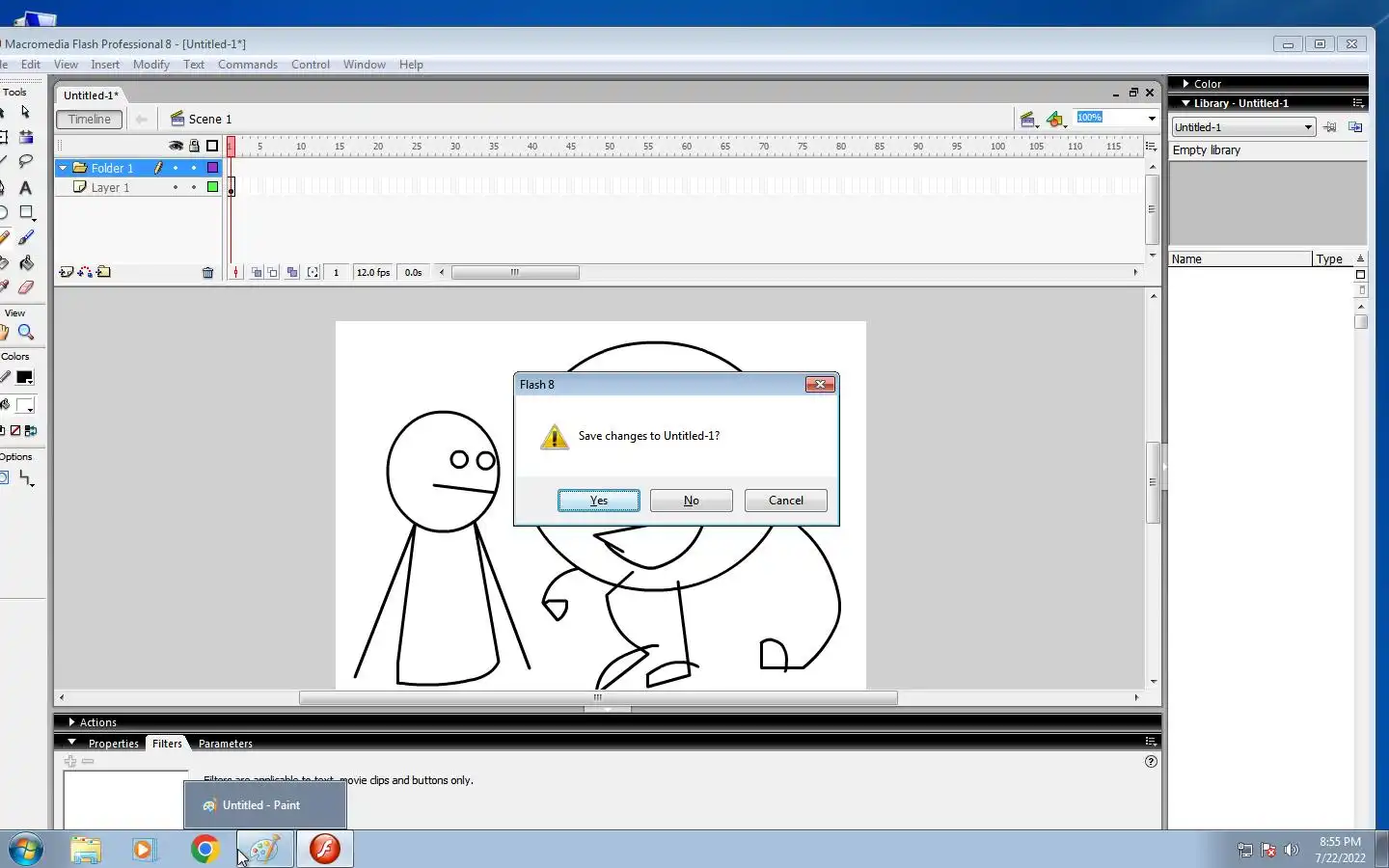Open the Modify menu
The height and width of the screenshot is (868, 1389).
(151, 65)
